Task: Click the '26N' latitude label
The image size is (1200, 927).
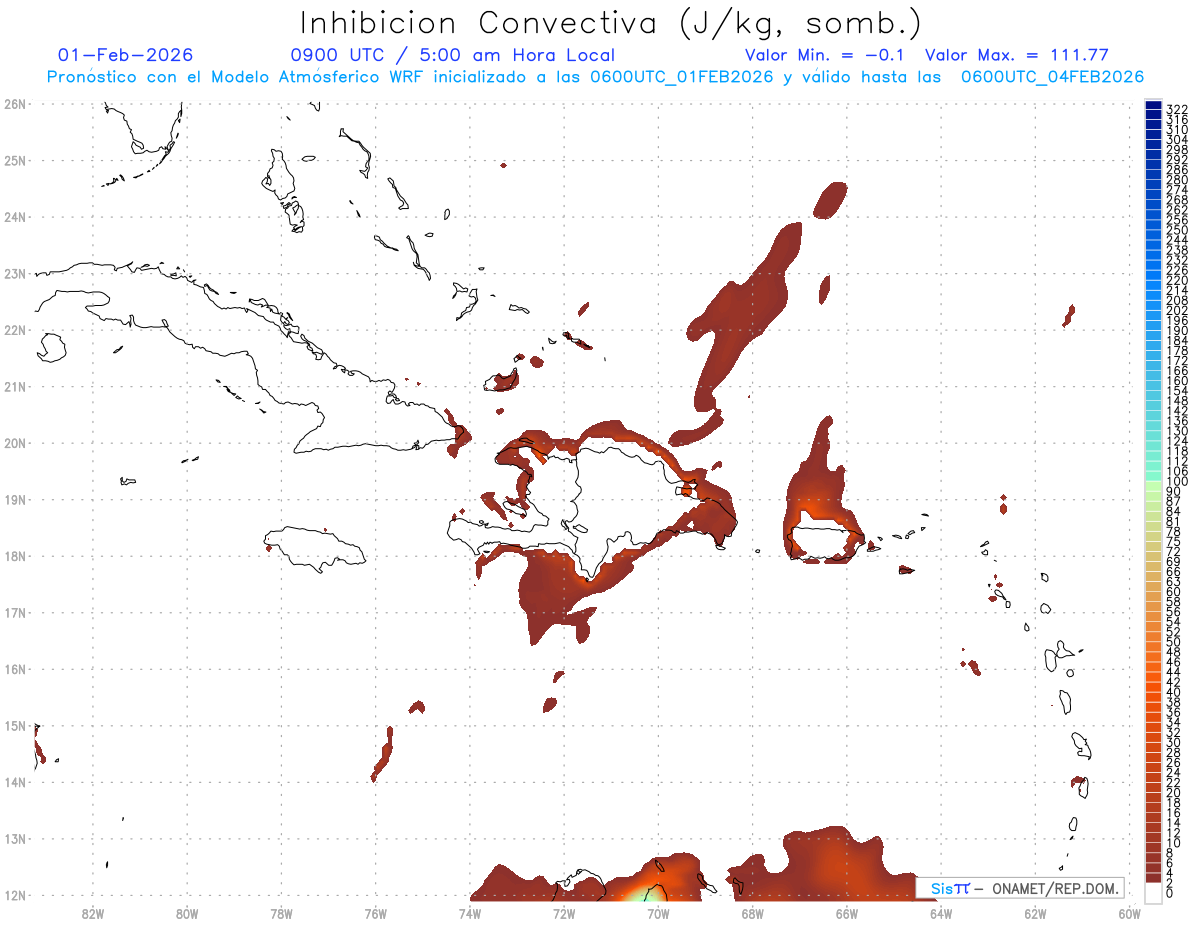Action: coord(14,104)
